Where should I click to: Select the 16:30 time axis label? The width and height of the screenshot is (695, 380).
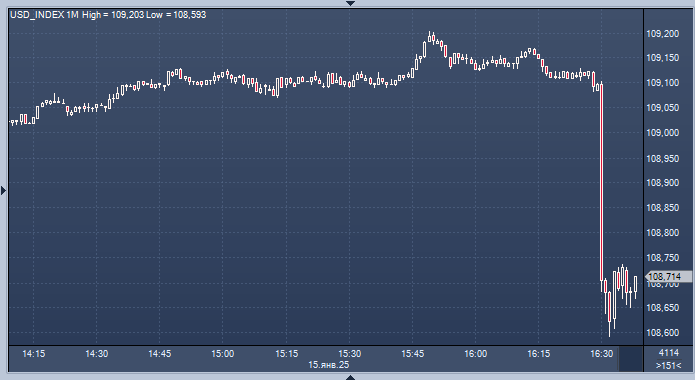(x=601, y=354)
